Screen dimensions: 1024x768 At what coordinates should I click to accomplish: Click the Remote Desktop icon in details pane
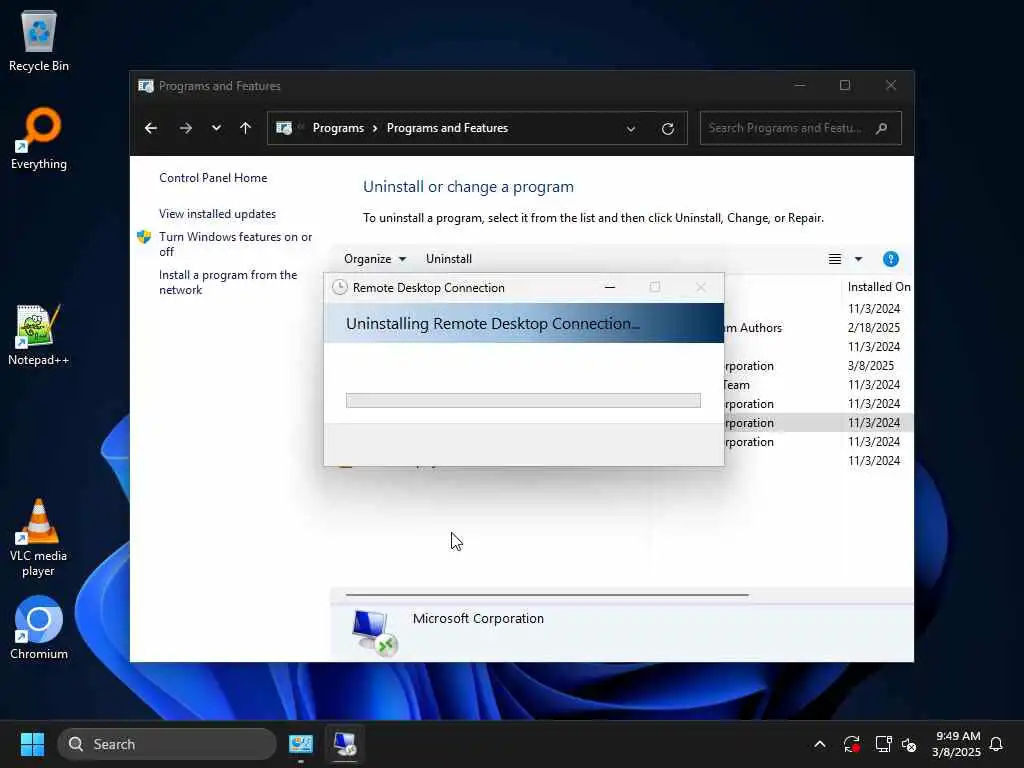[x=374, y=632]
